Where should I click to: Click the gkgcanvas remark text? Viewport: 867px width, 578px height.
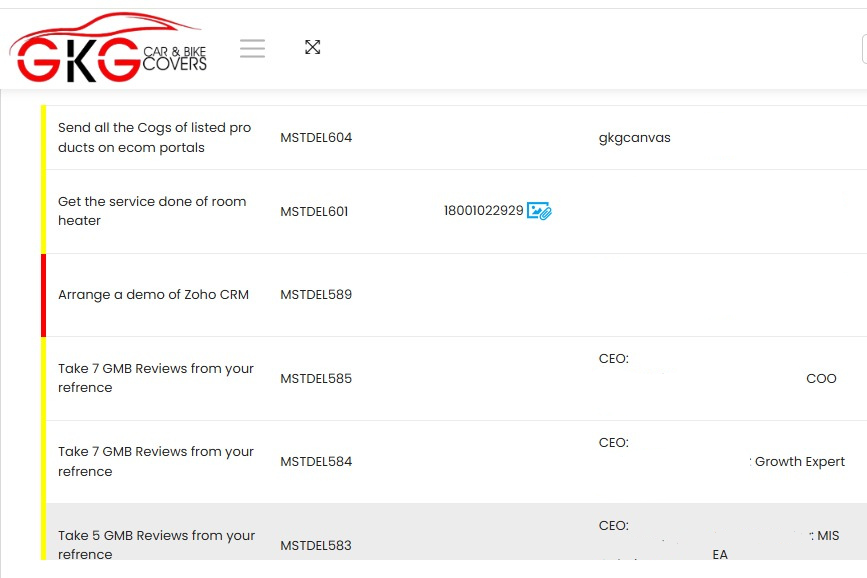634,138
